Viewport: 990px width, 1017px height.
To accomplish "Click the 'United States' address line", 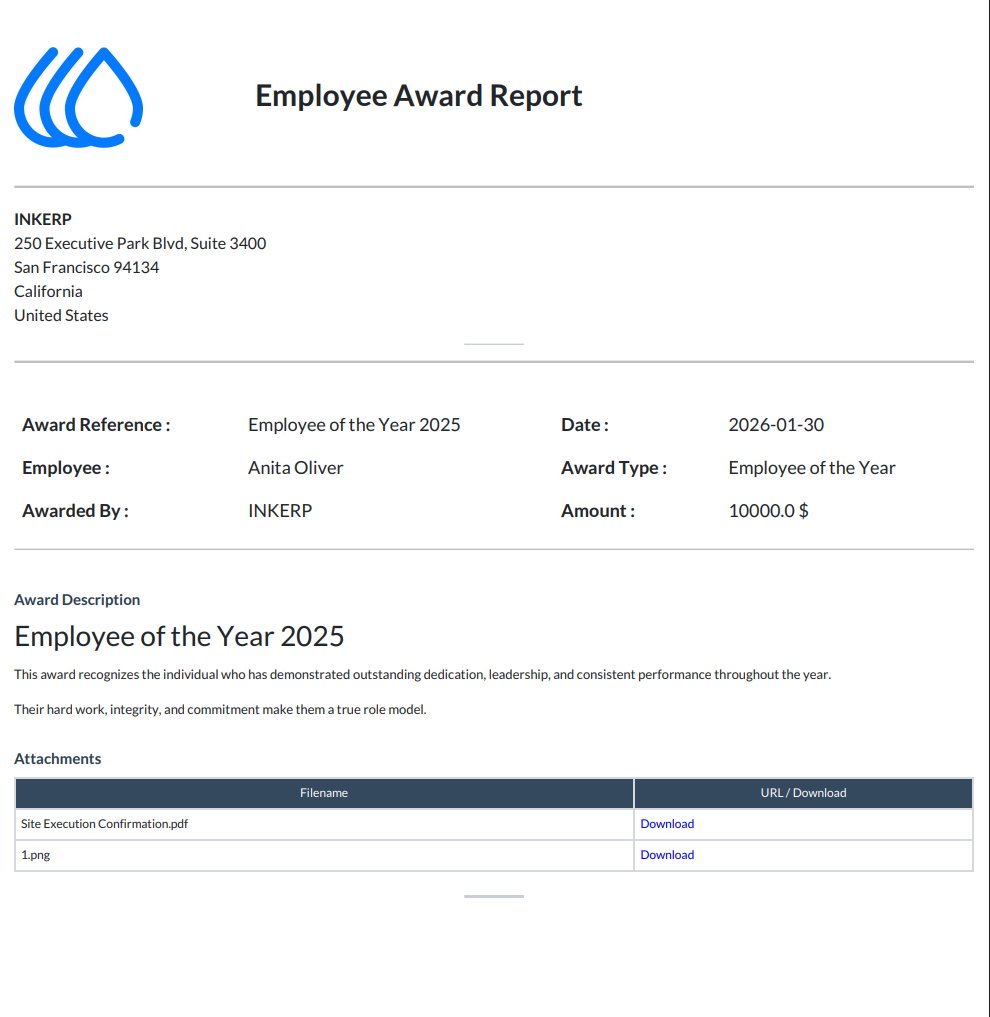I will tap(61, 315).
